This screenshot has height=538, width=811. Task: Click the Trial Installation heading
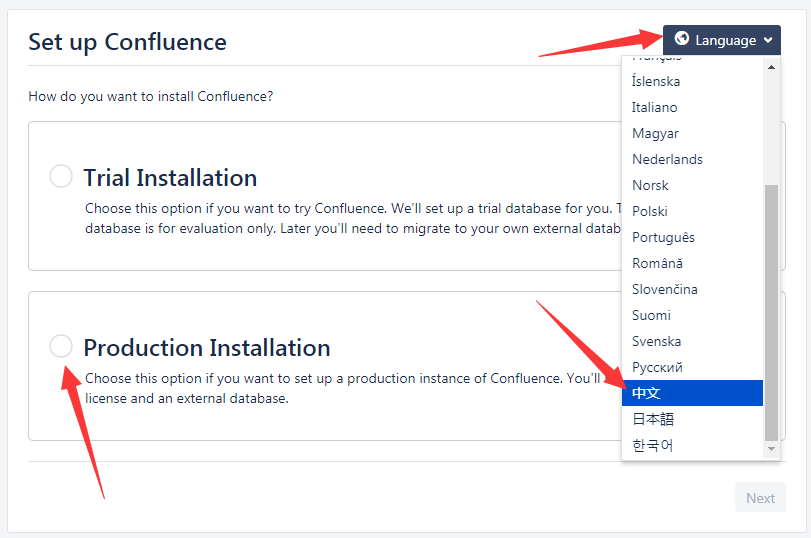170,177
